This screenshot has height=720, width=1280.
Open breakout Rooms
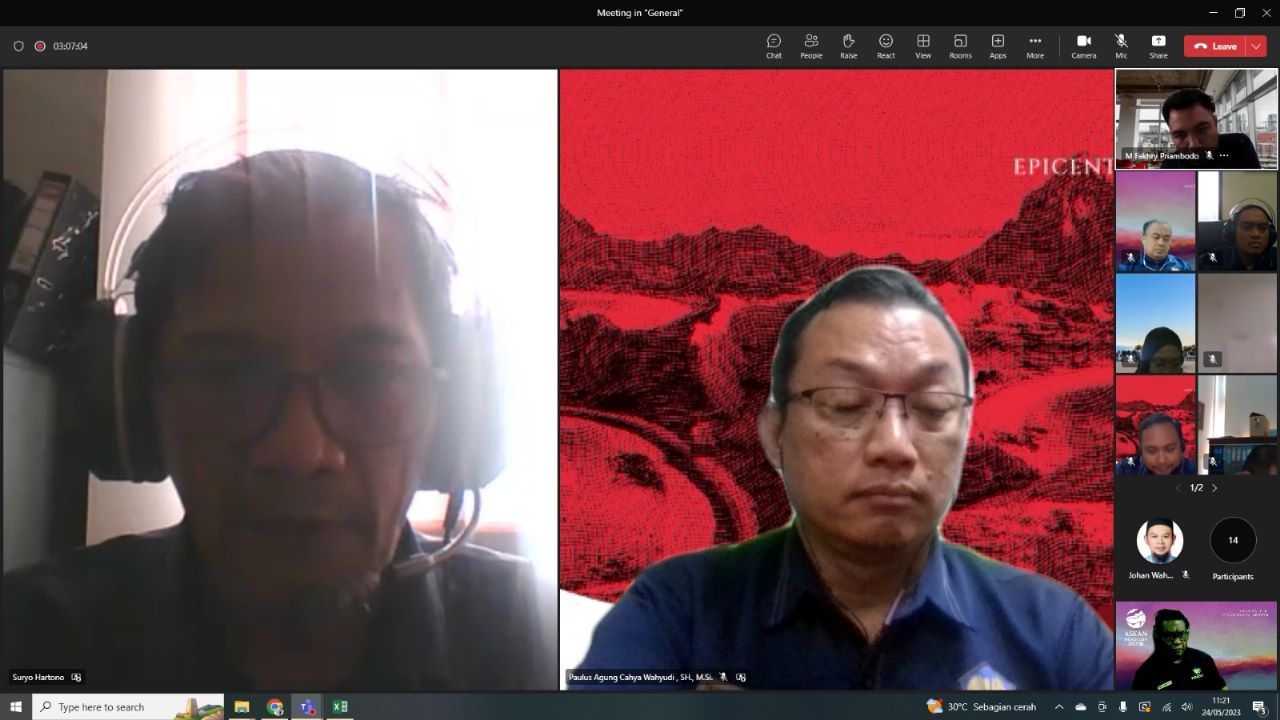point(960,46)
